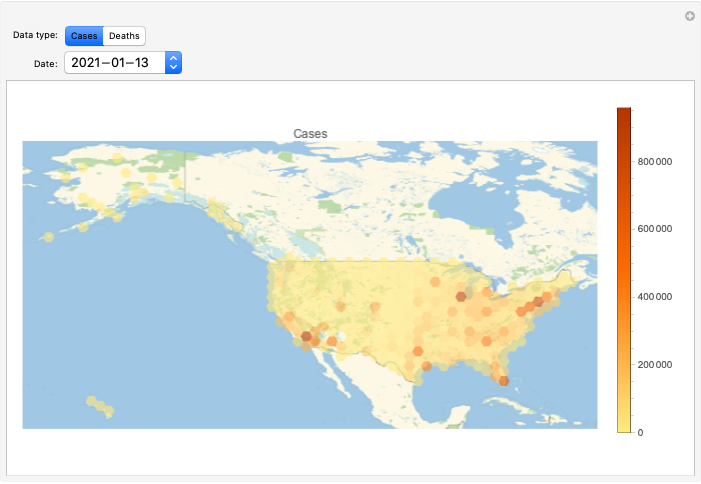Click the 600 000 legend label
The image size is (701, 484).
pyautogui.click(x=655, y=229)
